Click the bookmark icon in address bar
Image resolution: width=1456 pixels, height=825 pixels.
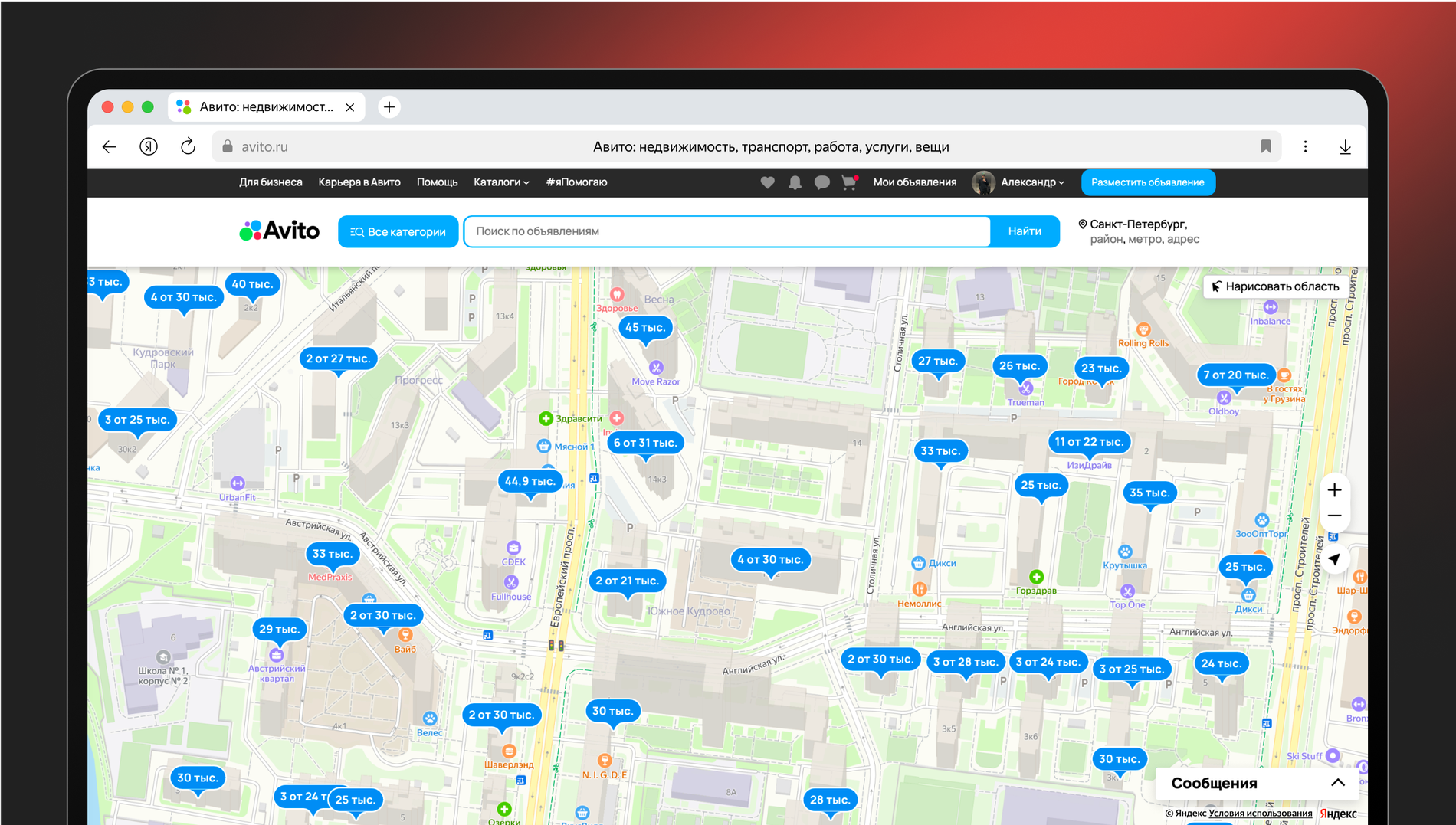click(1266, 146)
